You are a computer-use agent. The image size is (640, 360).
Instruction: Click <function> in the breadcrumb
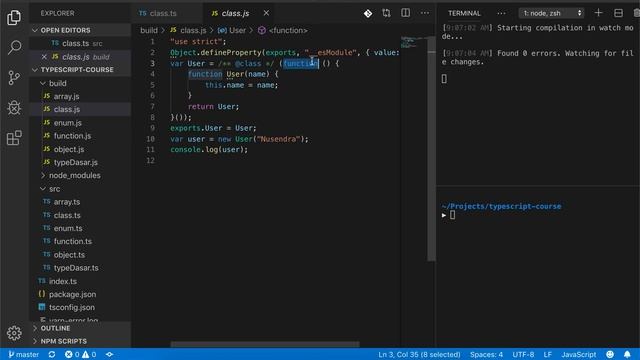[x=283, y=31]
